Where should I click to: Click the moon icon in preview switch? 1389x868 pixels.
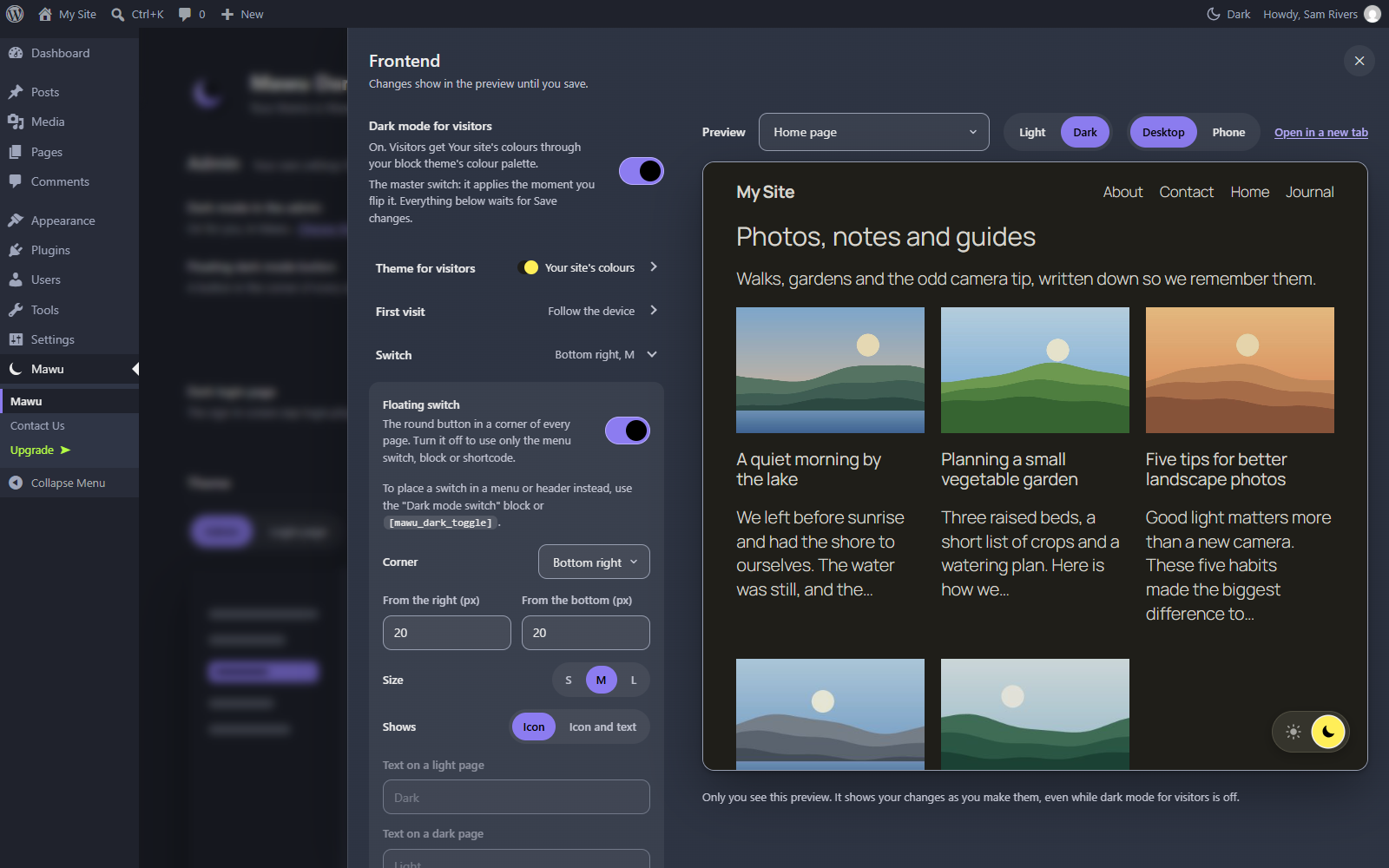1328,732
